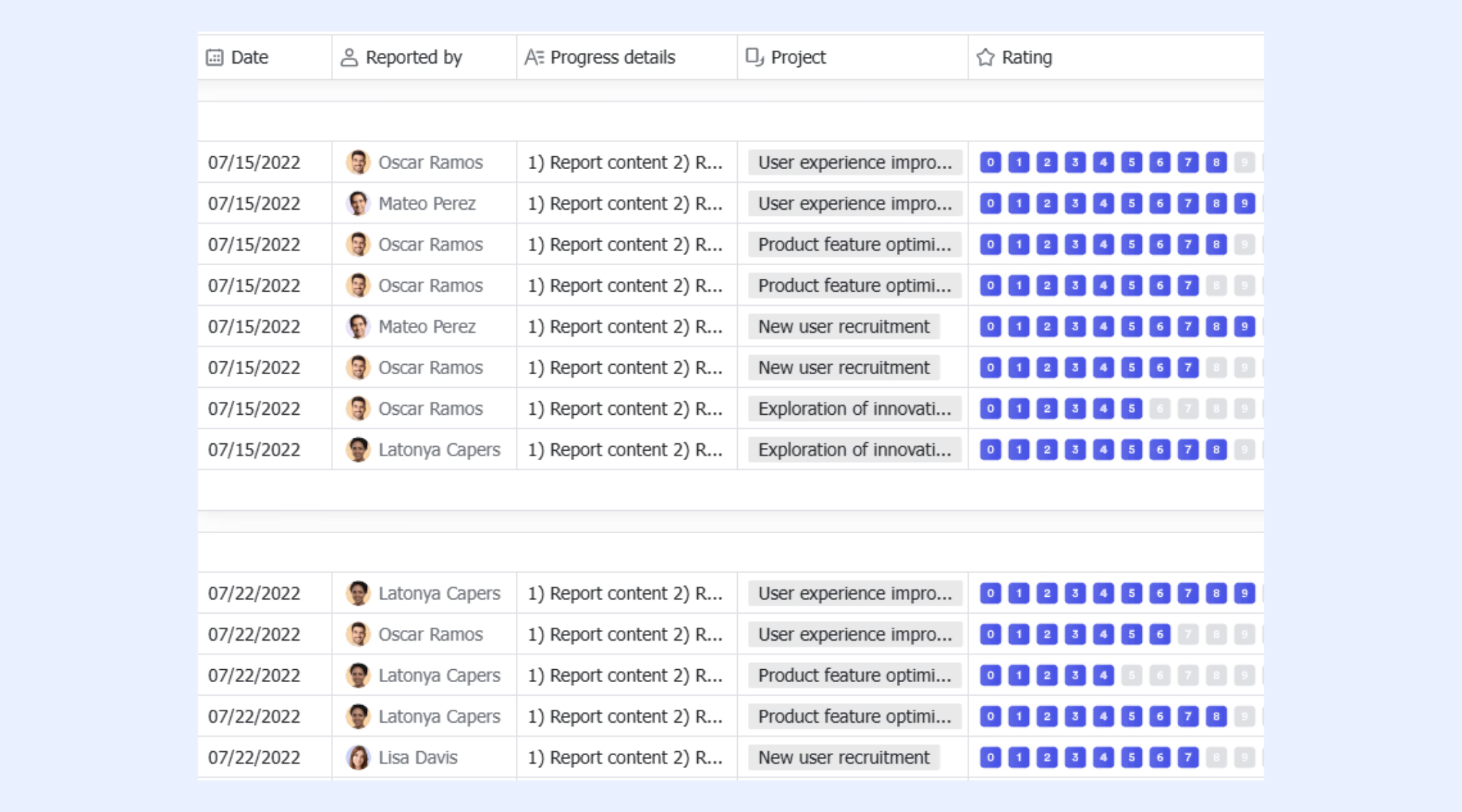Viewport: 1462px width, 812px height.
Task: Click Mateo Perez's name in User experience row
Action: pos(427,203)
